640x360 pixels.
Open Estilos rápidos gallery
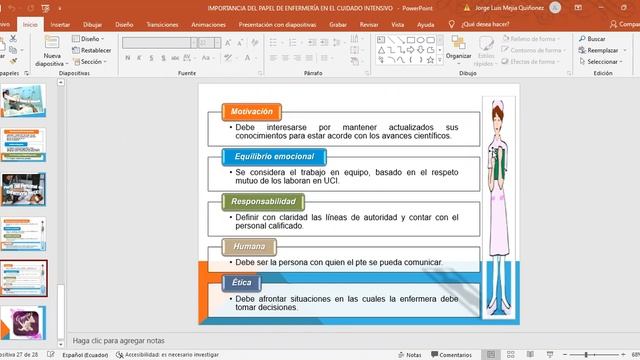pos(486,51)
